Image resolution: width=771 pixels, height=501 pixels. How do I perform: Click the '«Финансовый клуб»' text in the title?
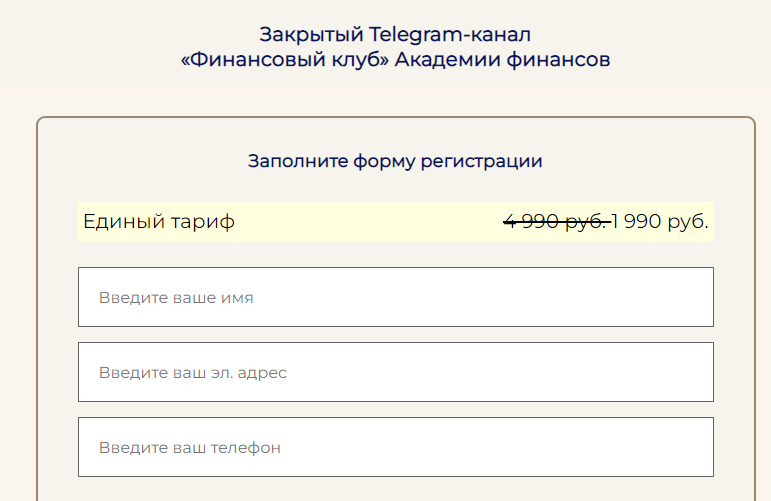point(285,60)
